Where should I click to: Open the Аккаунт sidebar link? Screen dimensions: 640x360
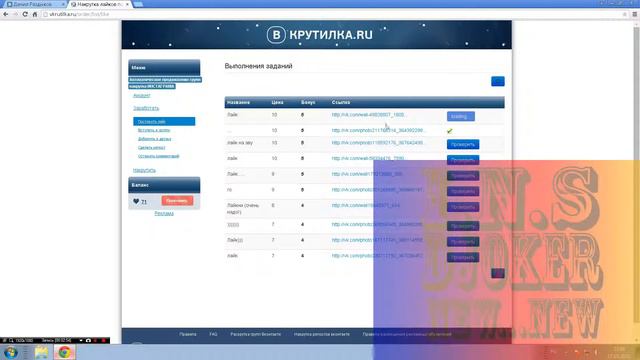coord(142,96)
